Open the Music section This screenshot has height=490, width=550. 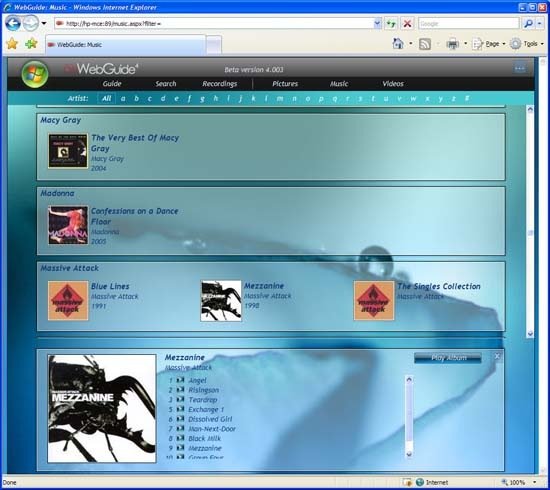pos(339,83)
